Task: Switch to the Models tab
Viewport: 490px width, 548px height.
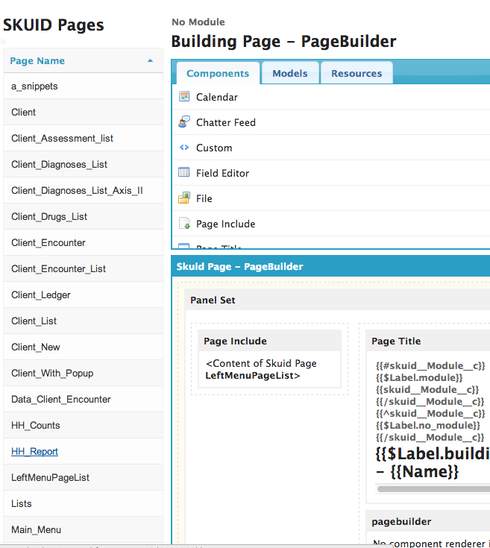Action: click(290, 73)
